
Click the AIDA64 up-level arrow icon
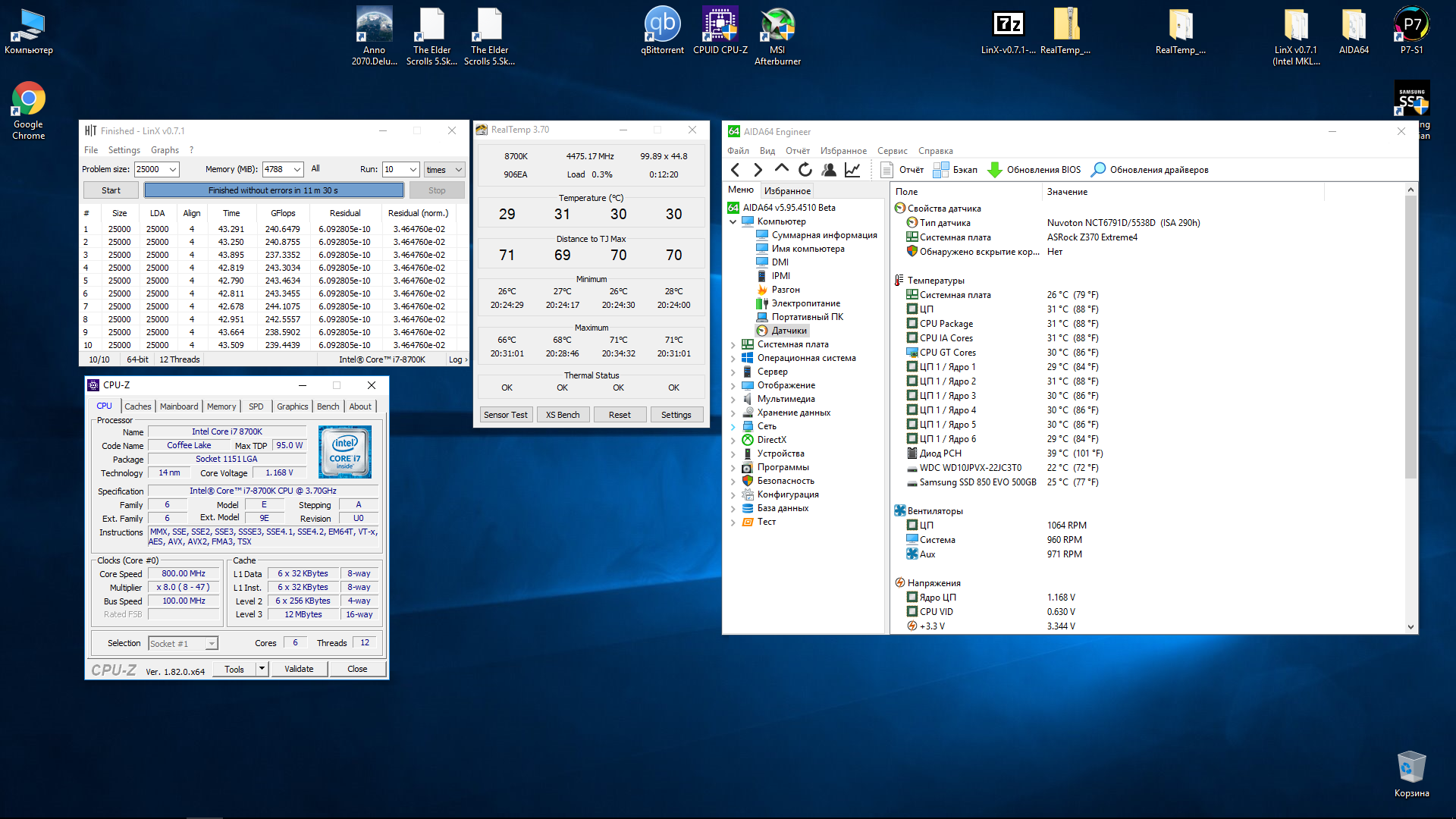[782, 169]
